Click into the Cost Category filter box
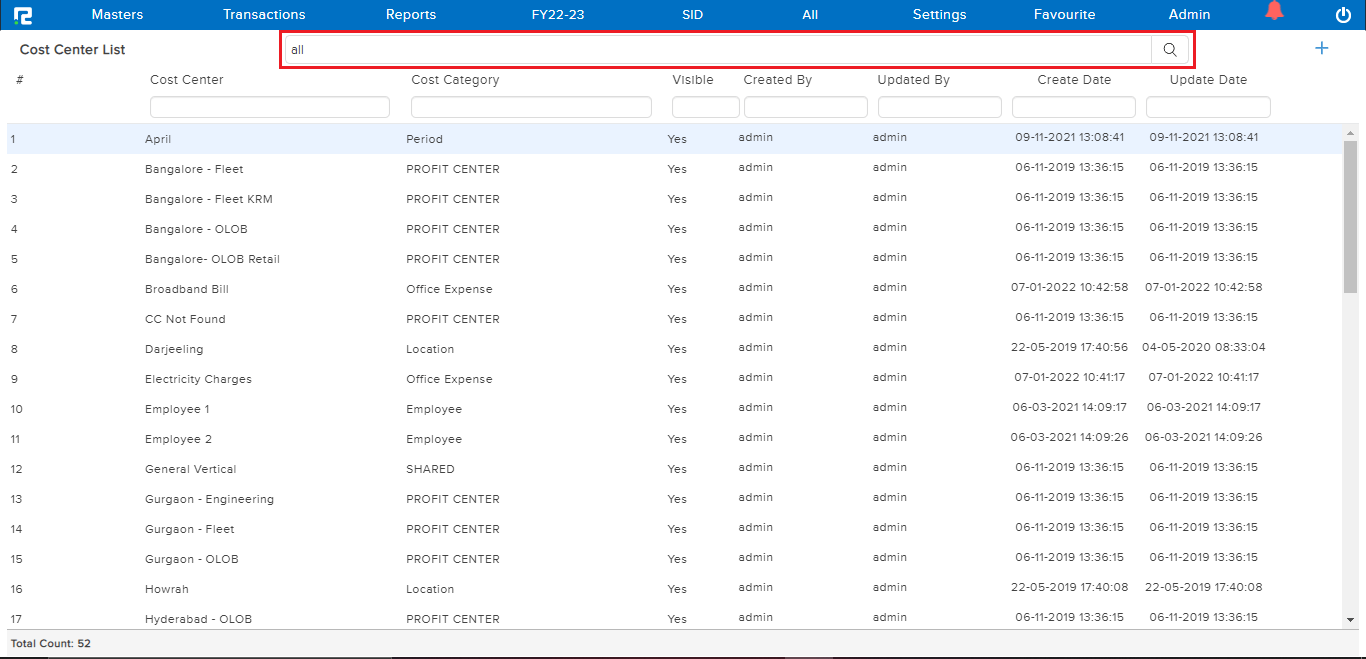This screenshot has width=1366, height=659. pos(531,106)
